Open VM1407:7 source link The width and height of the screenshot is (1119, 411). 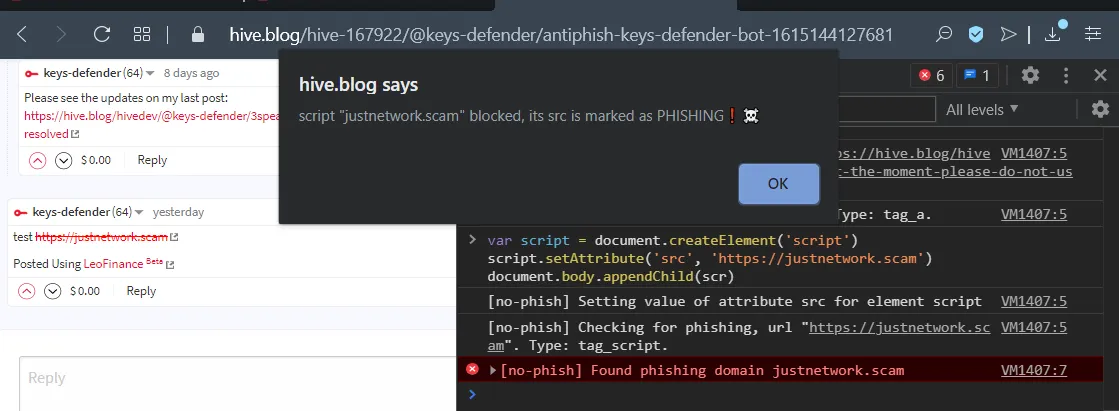click(x=1034, y=370)
